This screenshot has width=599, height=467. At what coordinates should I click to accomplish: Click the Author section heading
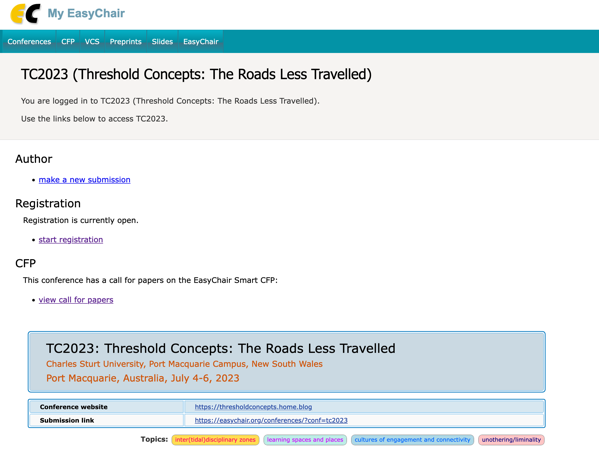pyautogui.click(x=34, y=159)
